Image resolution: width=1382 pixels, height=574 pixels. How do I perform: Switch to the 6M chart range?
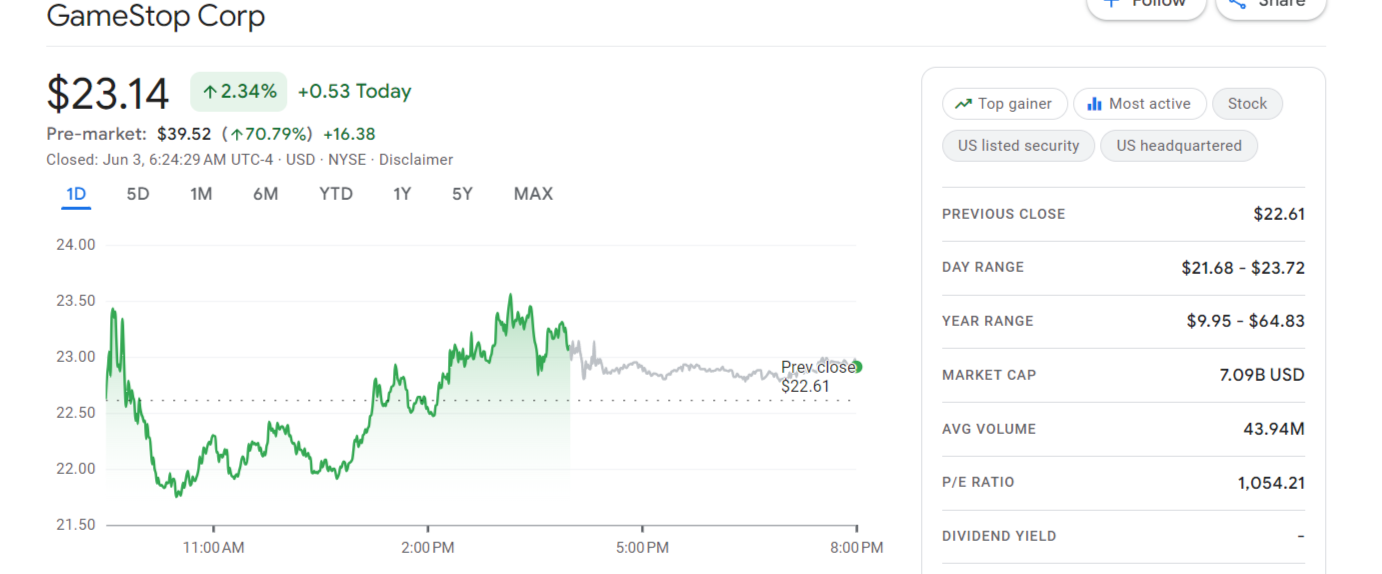point(265,194)
